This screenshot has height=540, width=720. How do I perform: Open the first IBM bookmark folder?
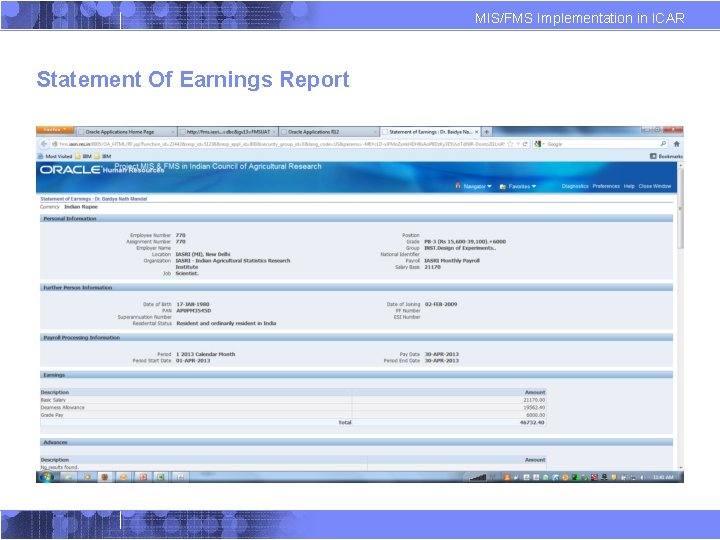(83, 156)
